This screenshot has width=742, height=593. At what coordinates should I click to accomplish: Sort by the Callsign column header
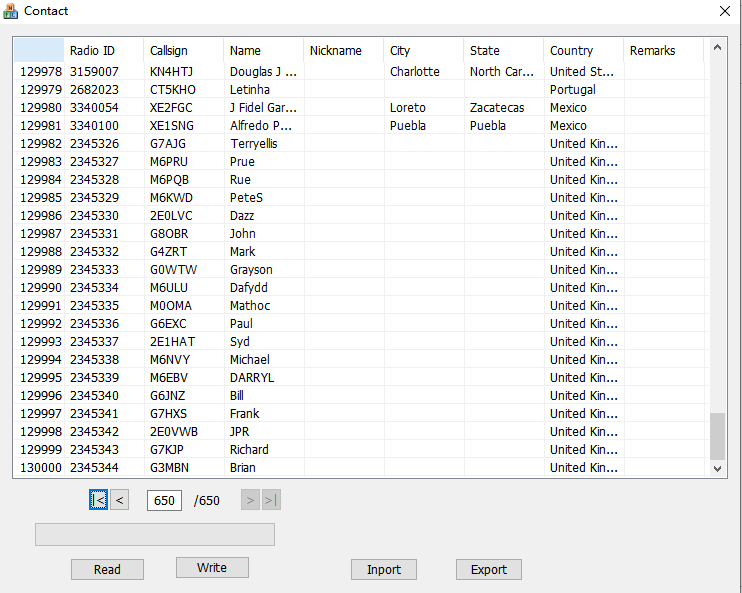pos(168,50)
